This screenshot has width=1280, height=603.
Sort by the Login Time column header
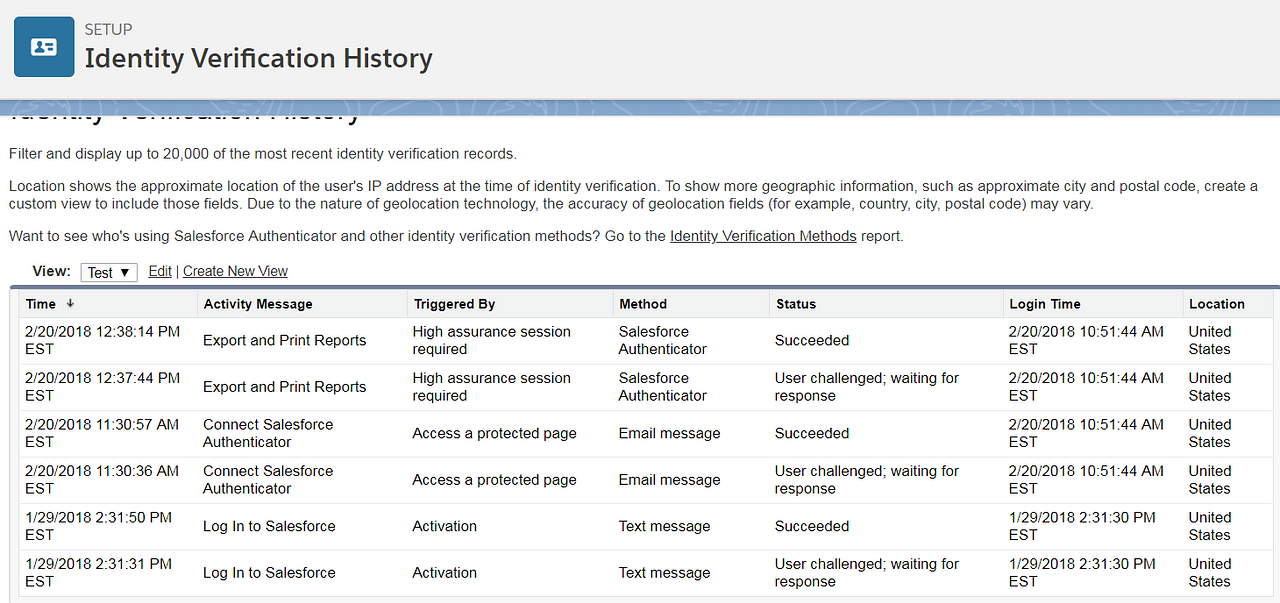click(1045, 304)
